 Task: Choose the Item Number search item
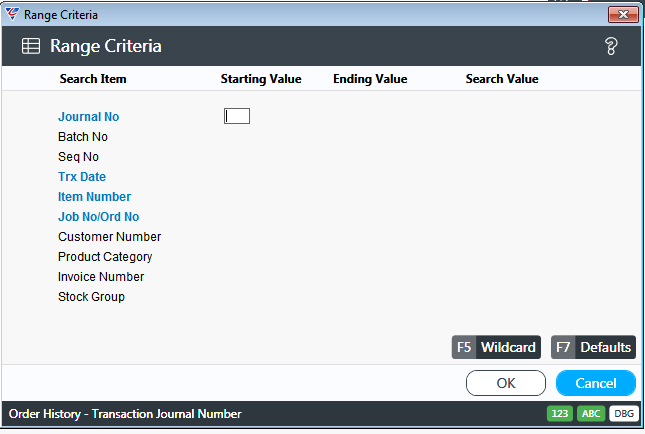point(94,197)
